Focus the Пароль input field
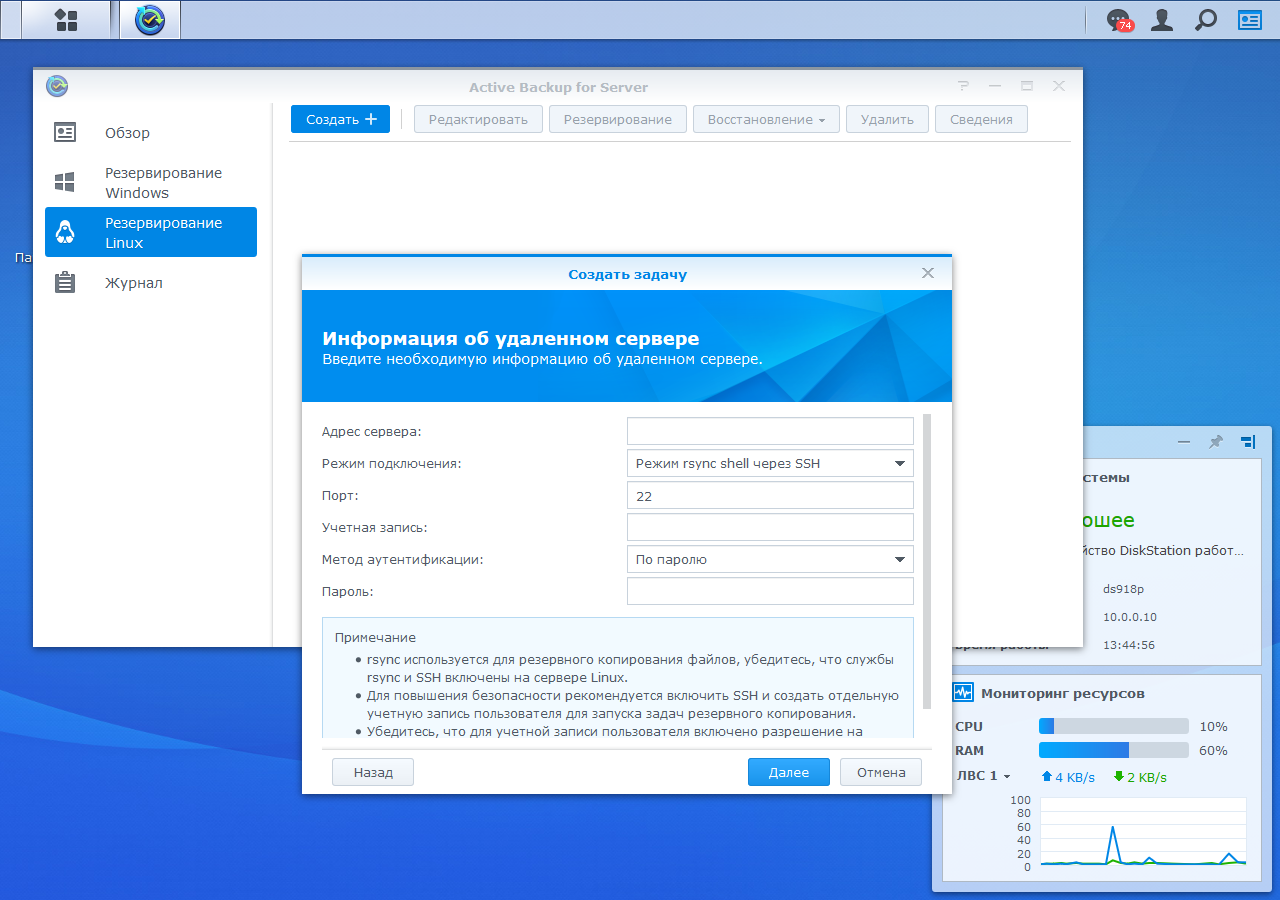The height and width of the screenshot is (900, 1280). (x=770, y=591)
